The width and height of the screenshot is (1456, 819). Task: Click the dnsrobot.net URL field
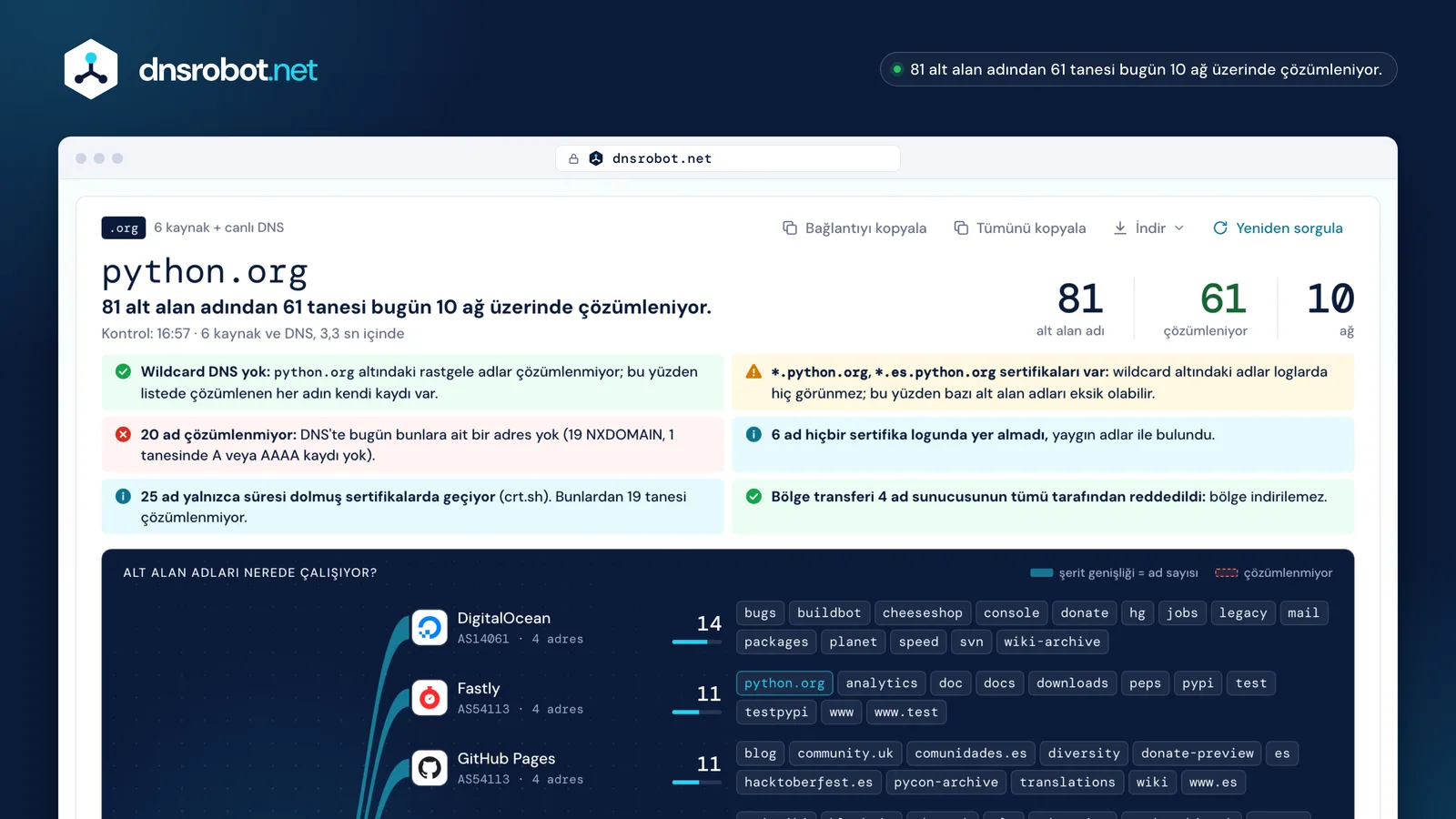tap(728, 158)
